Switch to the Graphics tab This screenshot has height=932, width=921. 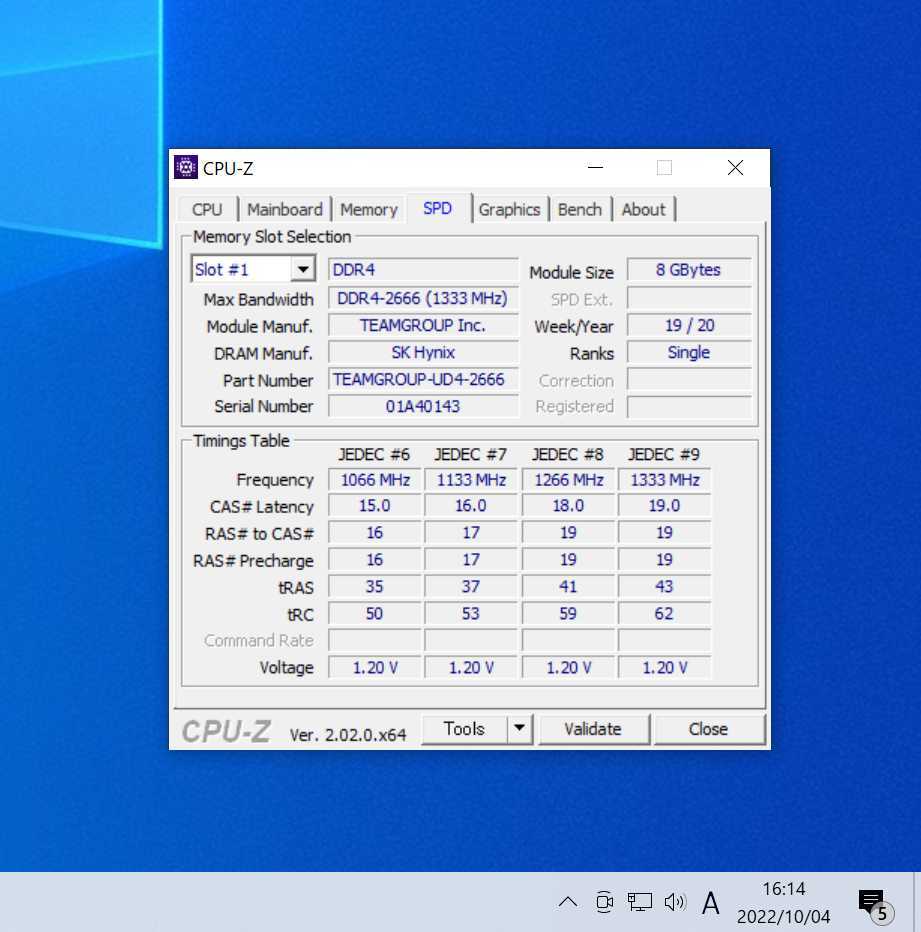tap(510, 209)
